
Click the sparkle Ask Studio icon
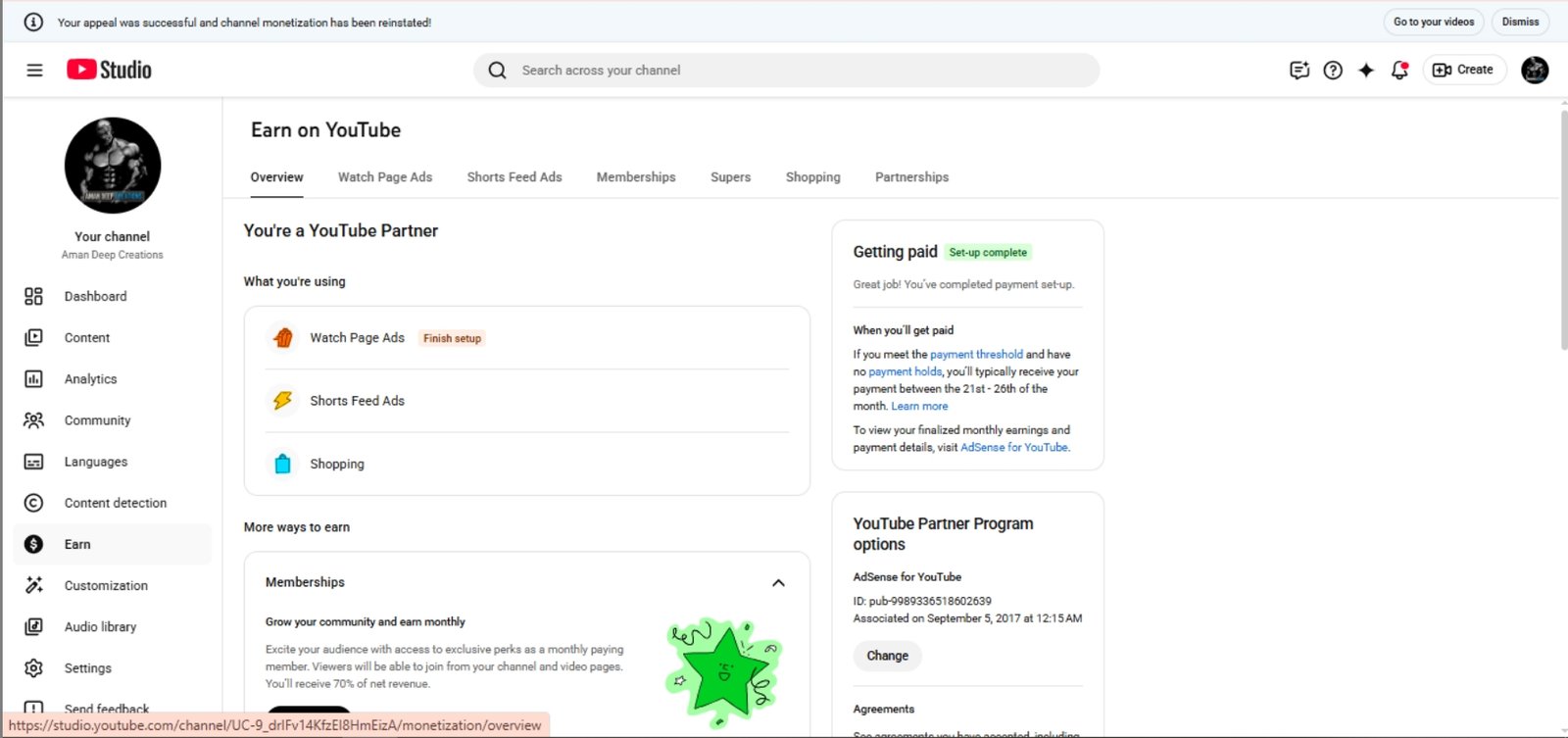point(1366,70)
